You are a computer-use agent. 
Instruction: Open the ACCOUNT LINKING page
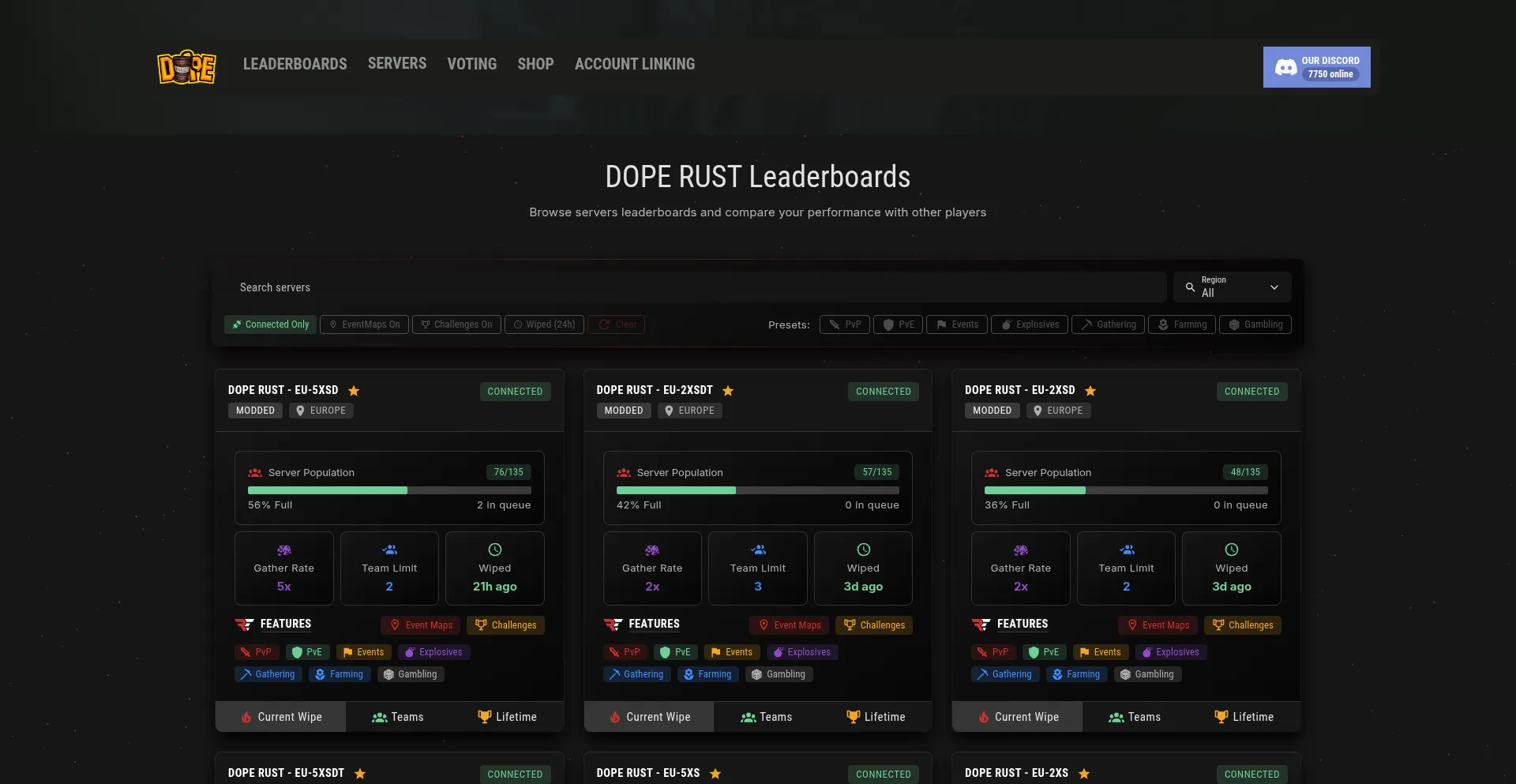[634, 64]
